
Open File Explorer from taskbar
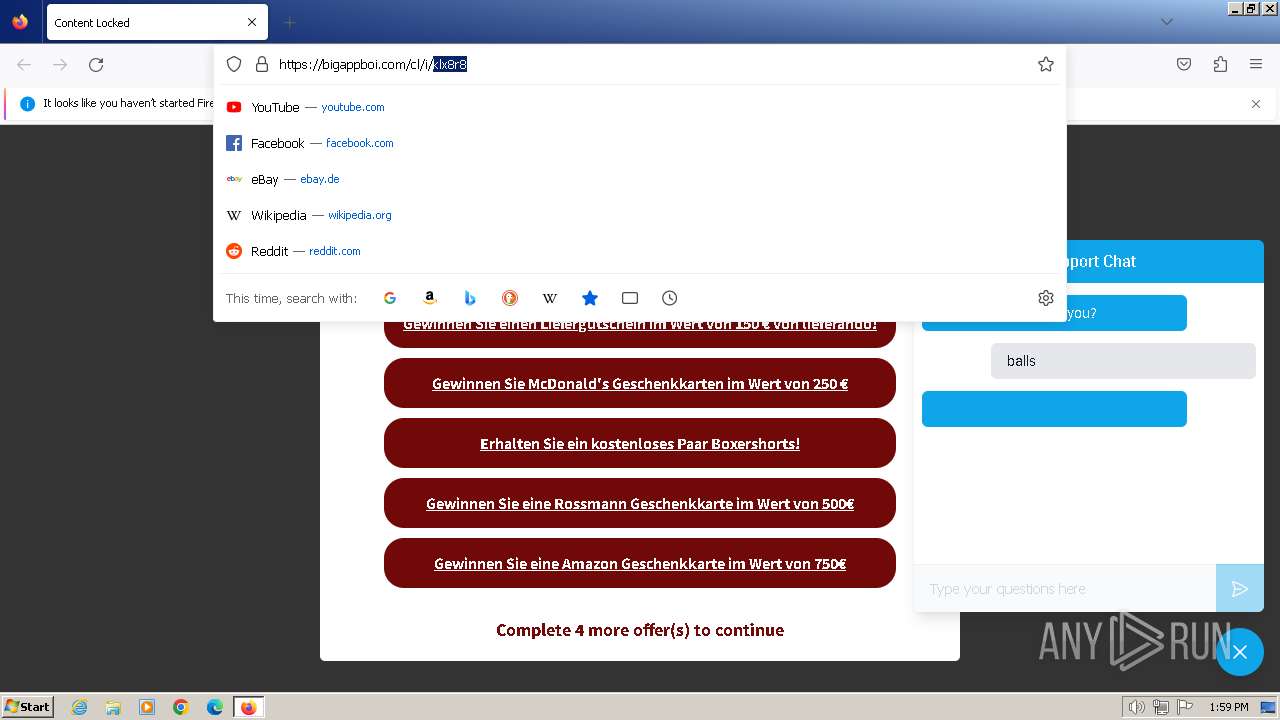(113, 707)
